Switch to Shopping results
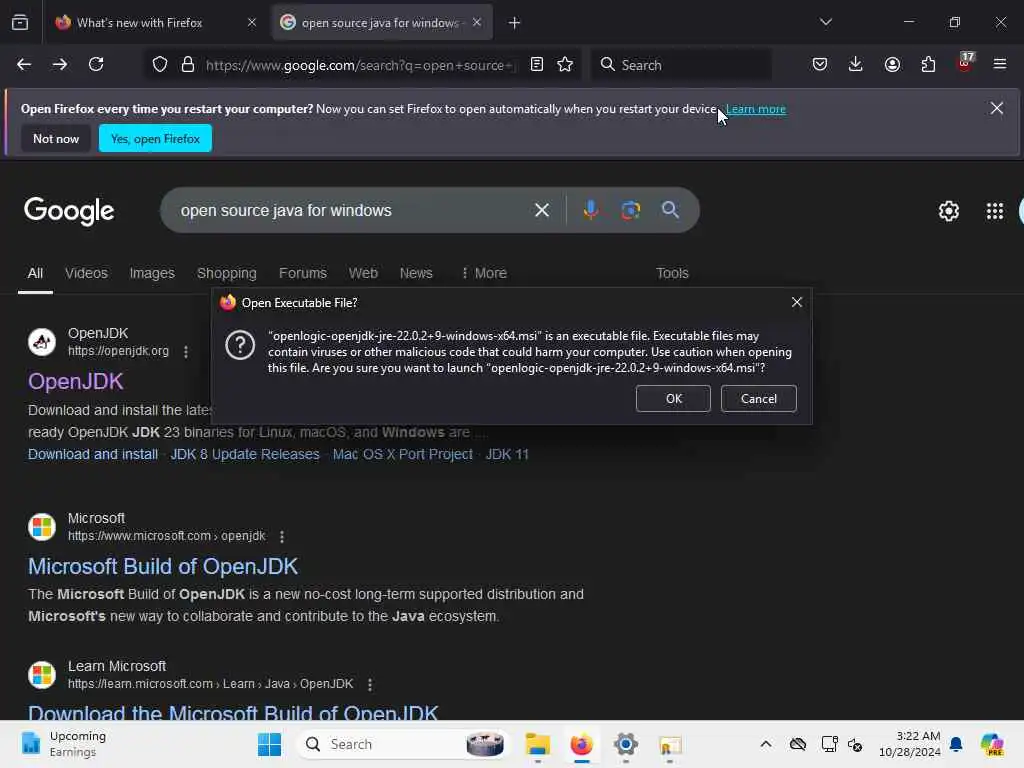 tap(227, 273)
